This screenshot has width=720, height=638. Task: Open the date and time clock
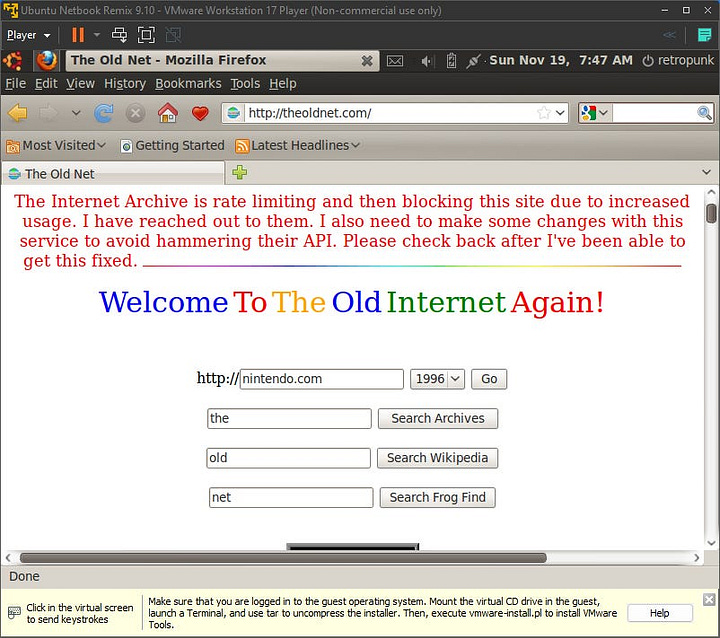tap(561, 60)
